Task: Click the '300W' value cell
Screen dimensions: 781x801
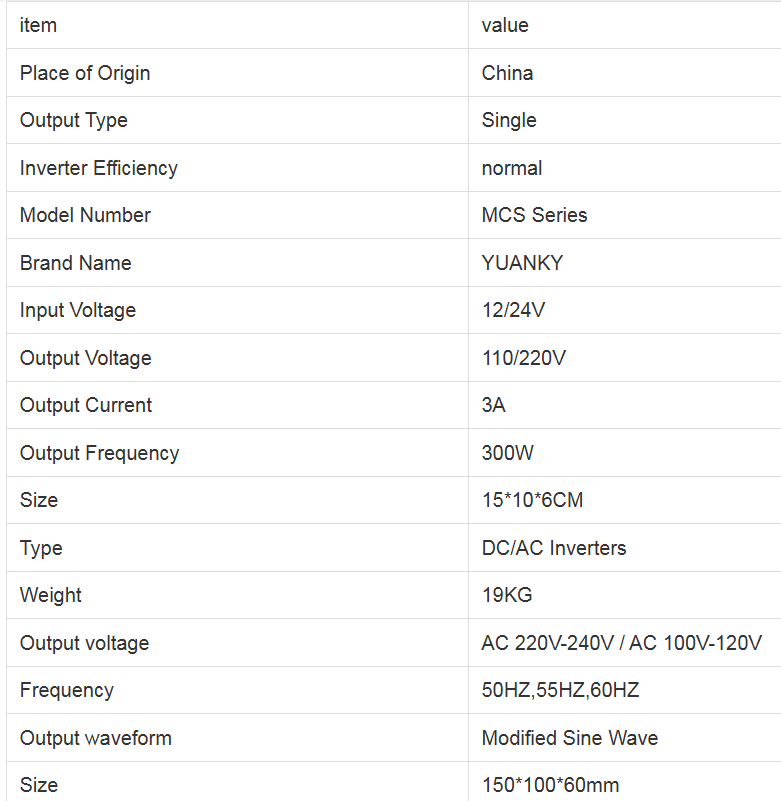Action: [x=508, y=453]
